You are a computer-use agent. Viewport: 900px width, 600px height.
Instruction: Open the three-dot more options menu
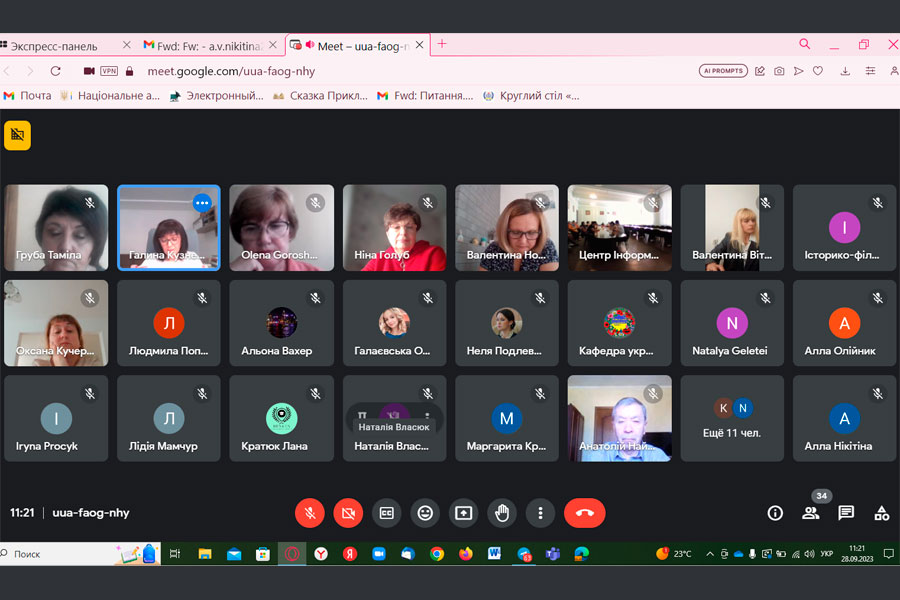(540, 513)
